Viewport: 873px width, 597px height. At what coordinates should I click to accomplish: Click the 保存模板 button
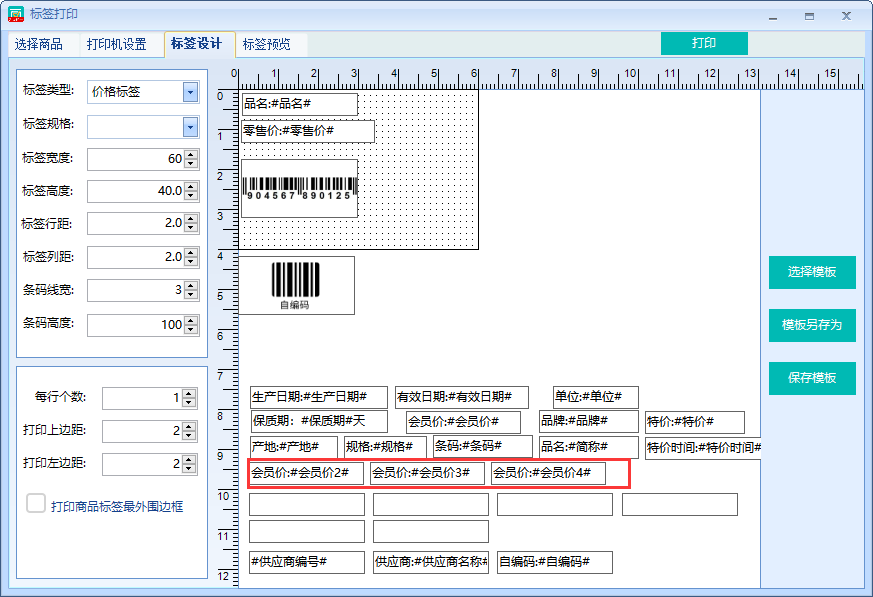(812, 378)
